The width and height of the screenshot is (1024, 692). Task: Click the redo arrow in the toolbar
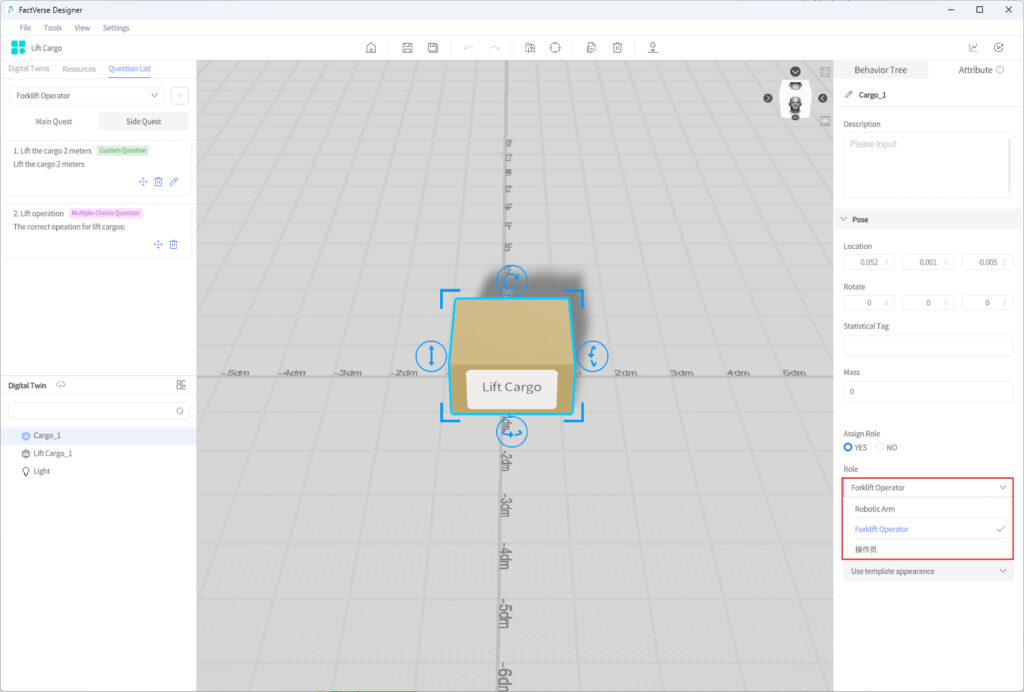494,48
